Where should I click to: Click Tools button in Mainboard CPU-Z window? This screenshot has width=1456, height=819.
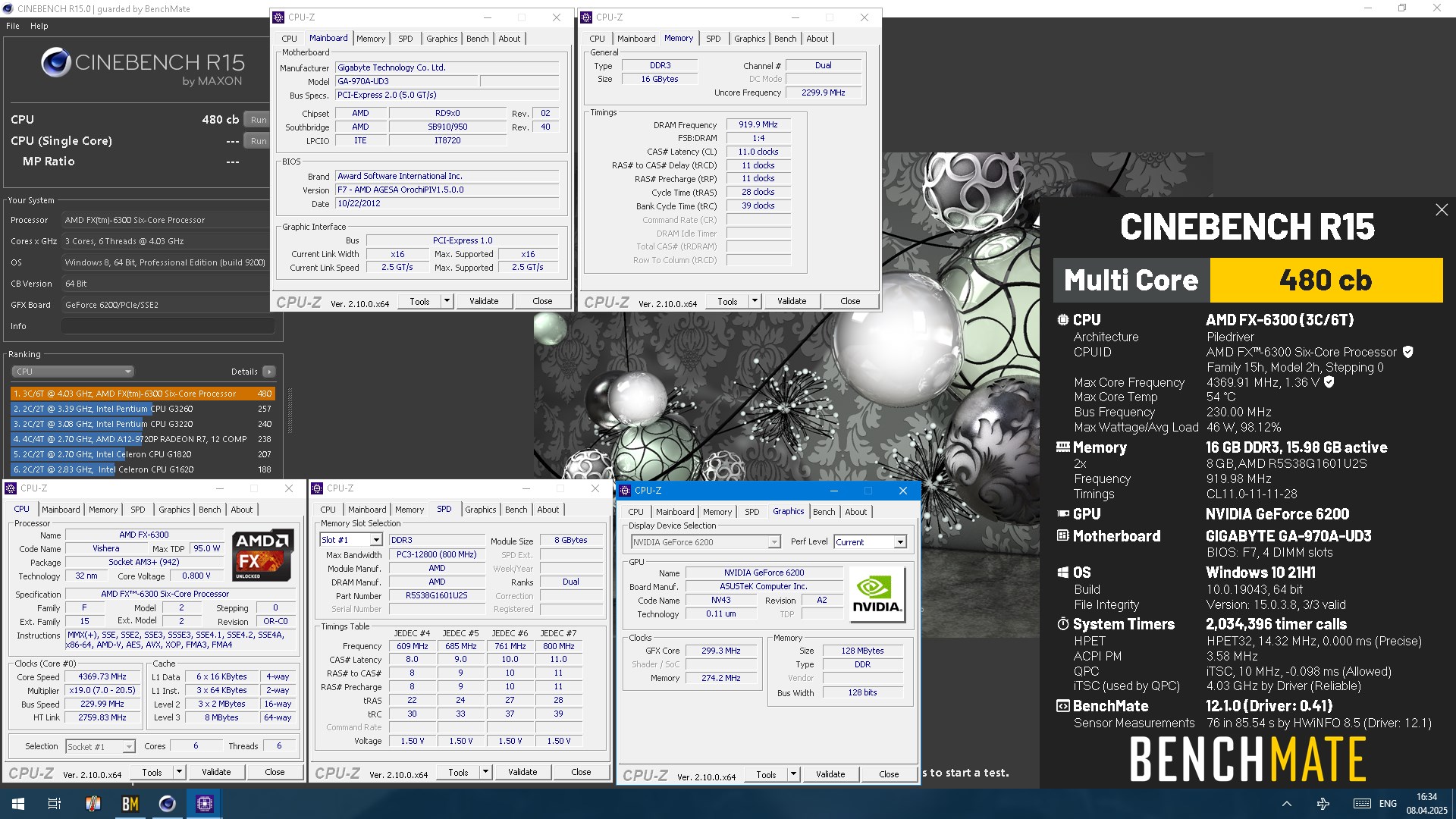click(x=419, y=301)
